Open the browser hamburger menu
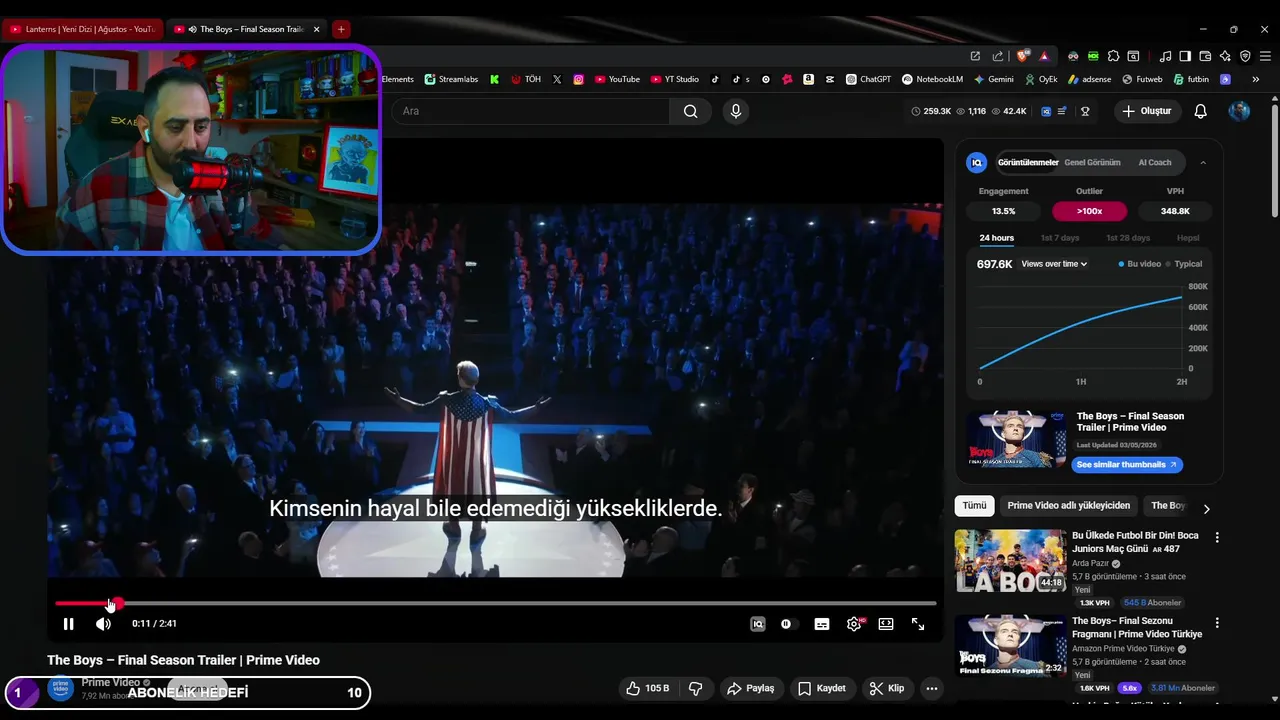Screen dimensions: 1280x720 tap(1265, 56)
